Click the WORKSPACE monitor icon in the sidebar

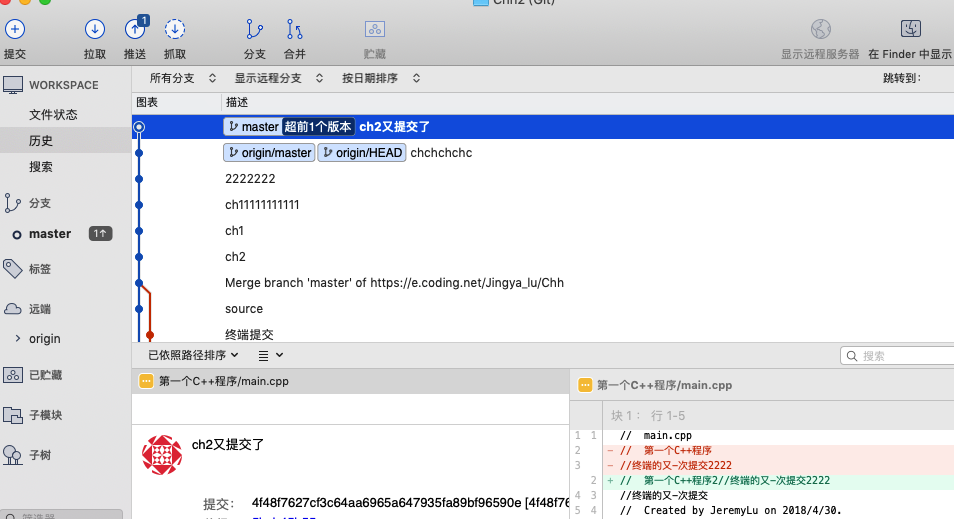(13, 85)
